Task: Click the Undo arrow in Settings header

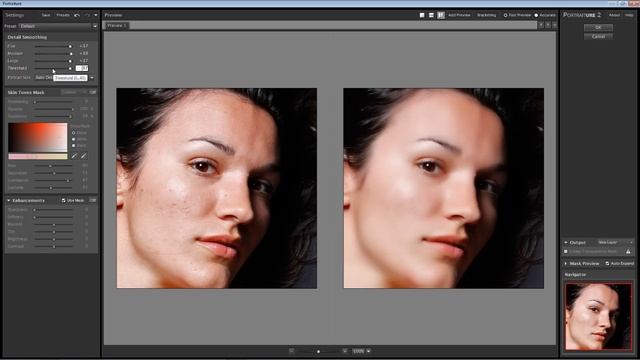Action: pos(77,15)
